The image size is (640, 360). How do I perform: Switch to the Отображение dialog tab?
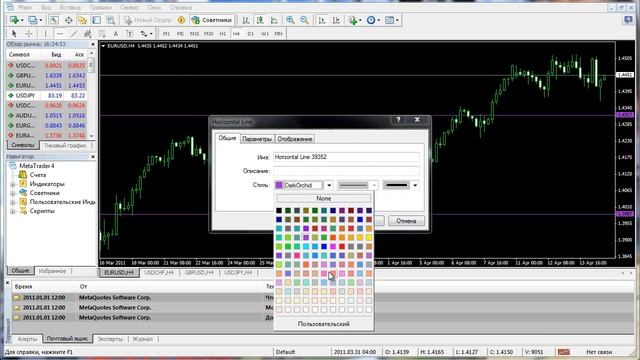coord(295,139)
